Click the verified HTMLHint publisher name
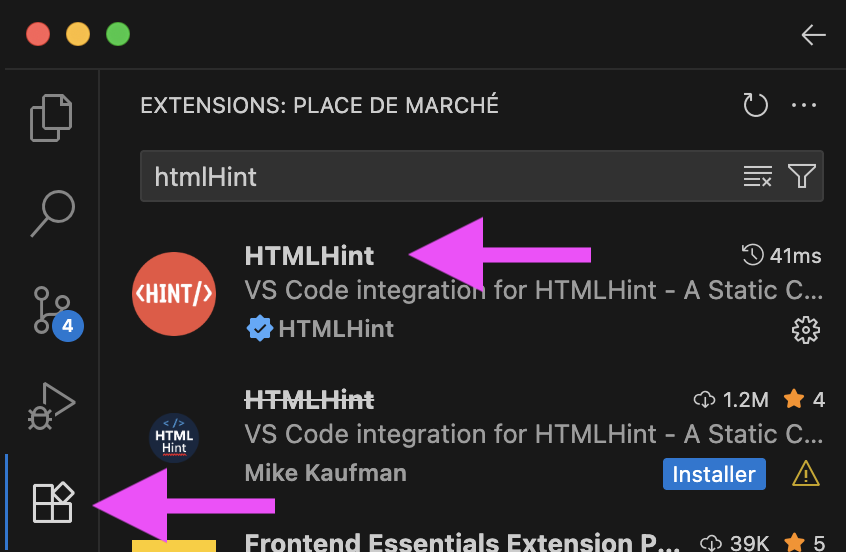The height and width of the screenshot is (552, 846). [336, 329]
